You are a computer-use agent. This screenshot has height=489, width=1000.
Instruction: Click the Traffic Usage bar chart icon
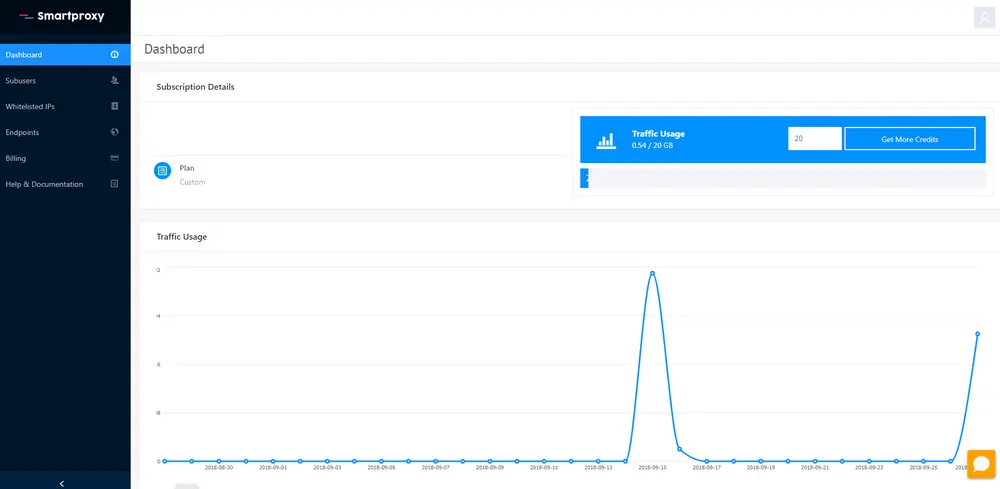[x=606, y=140]
